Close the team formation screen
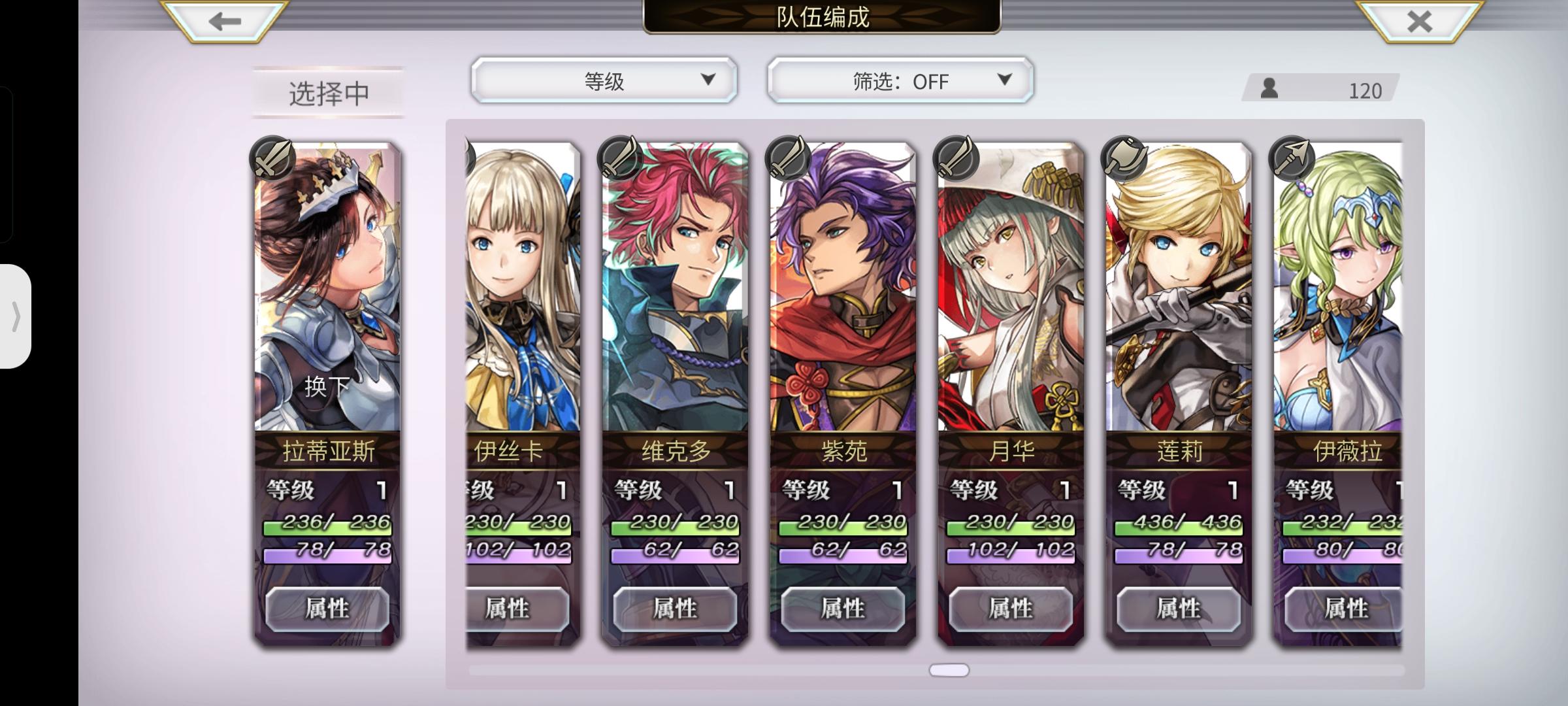The image size is (1568, 706). coord(1419,21)
